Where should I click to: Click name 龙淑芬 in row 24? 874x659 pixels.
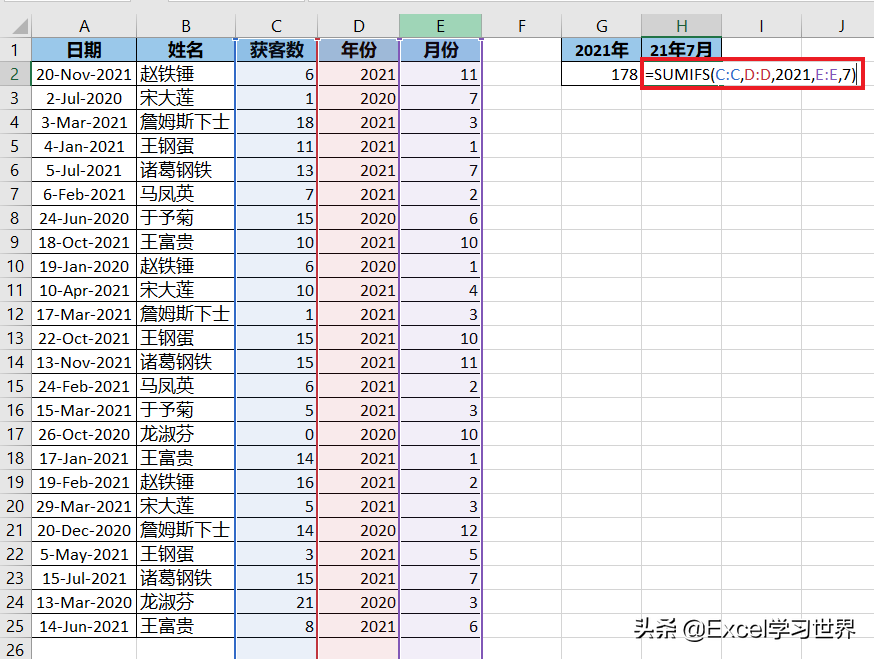[186, 602]
